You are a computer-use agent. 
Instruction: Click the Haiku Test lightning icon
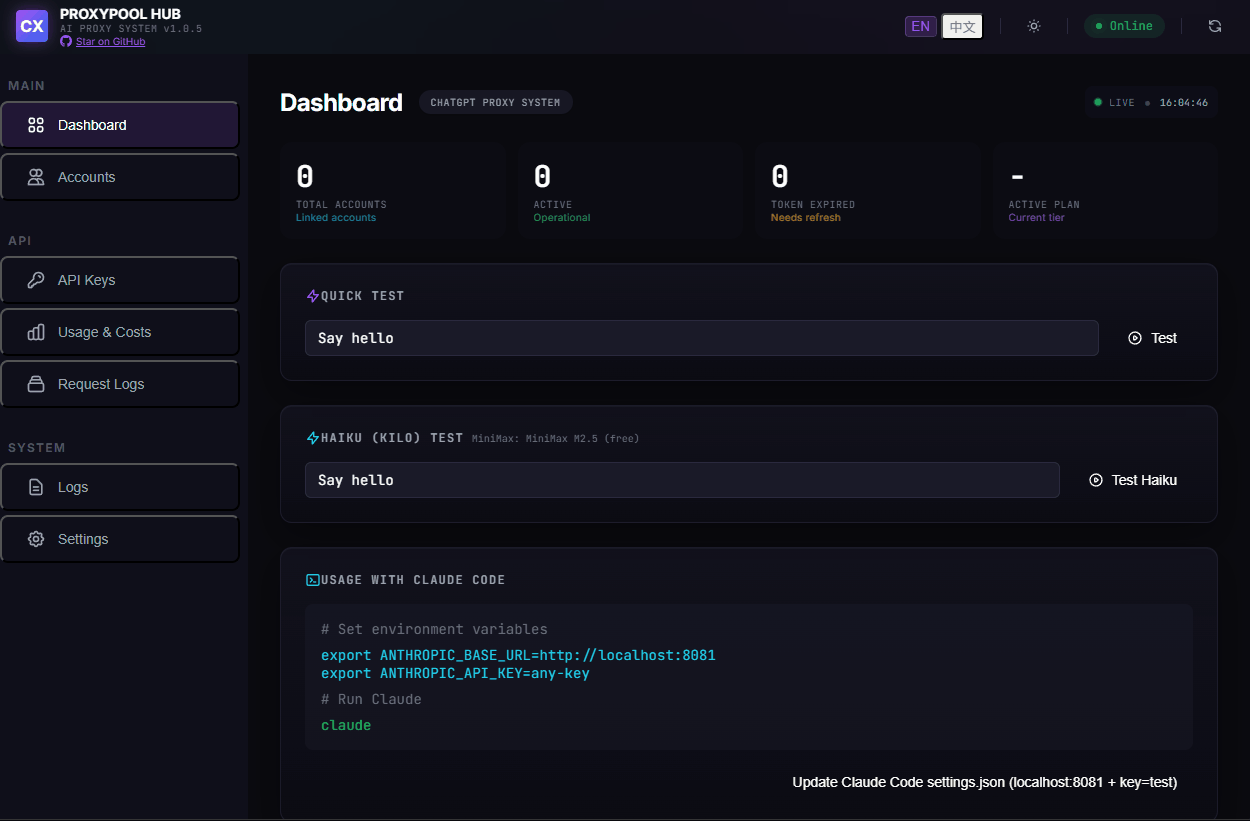coord(312,438)
